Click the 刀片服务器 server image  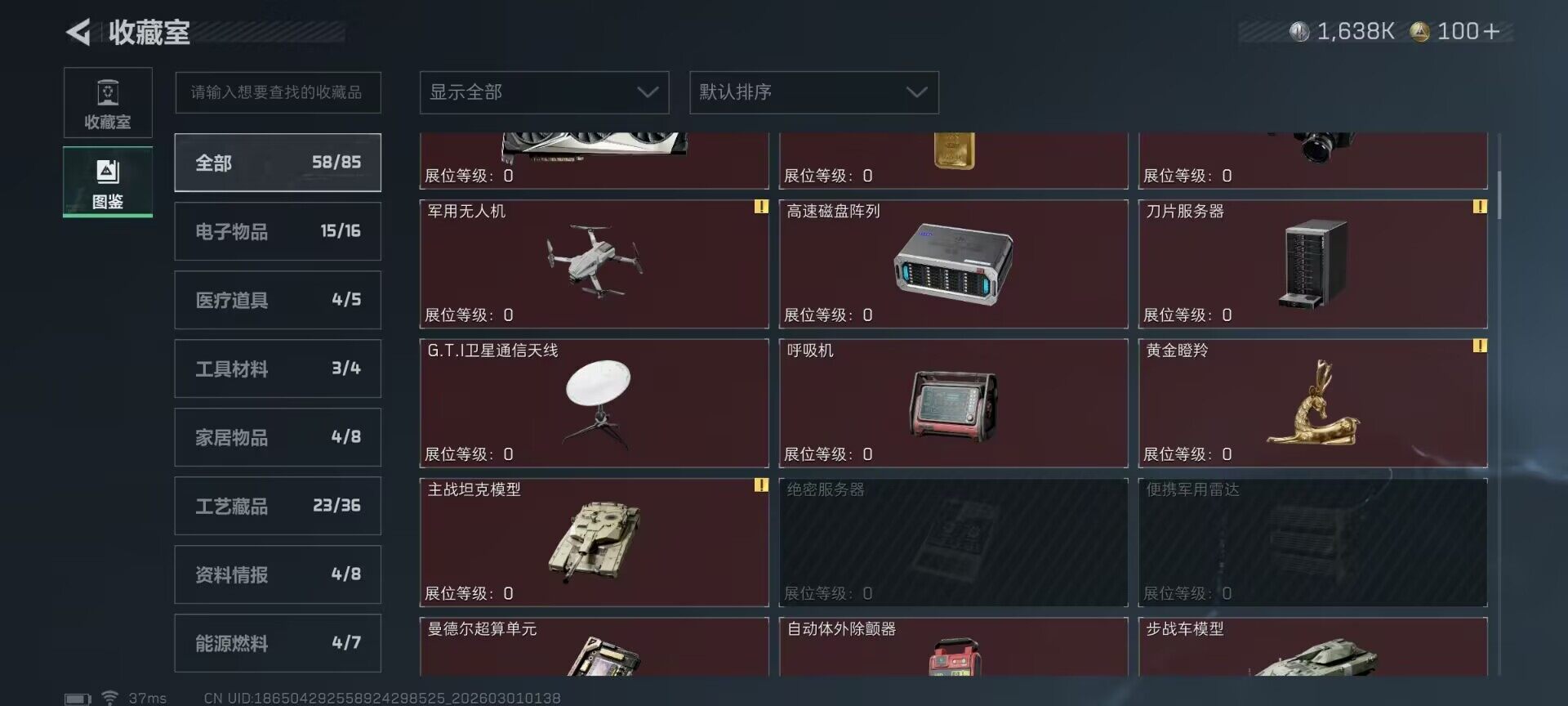[1313, 263]
